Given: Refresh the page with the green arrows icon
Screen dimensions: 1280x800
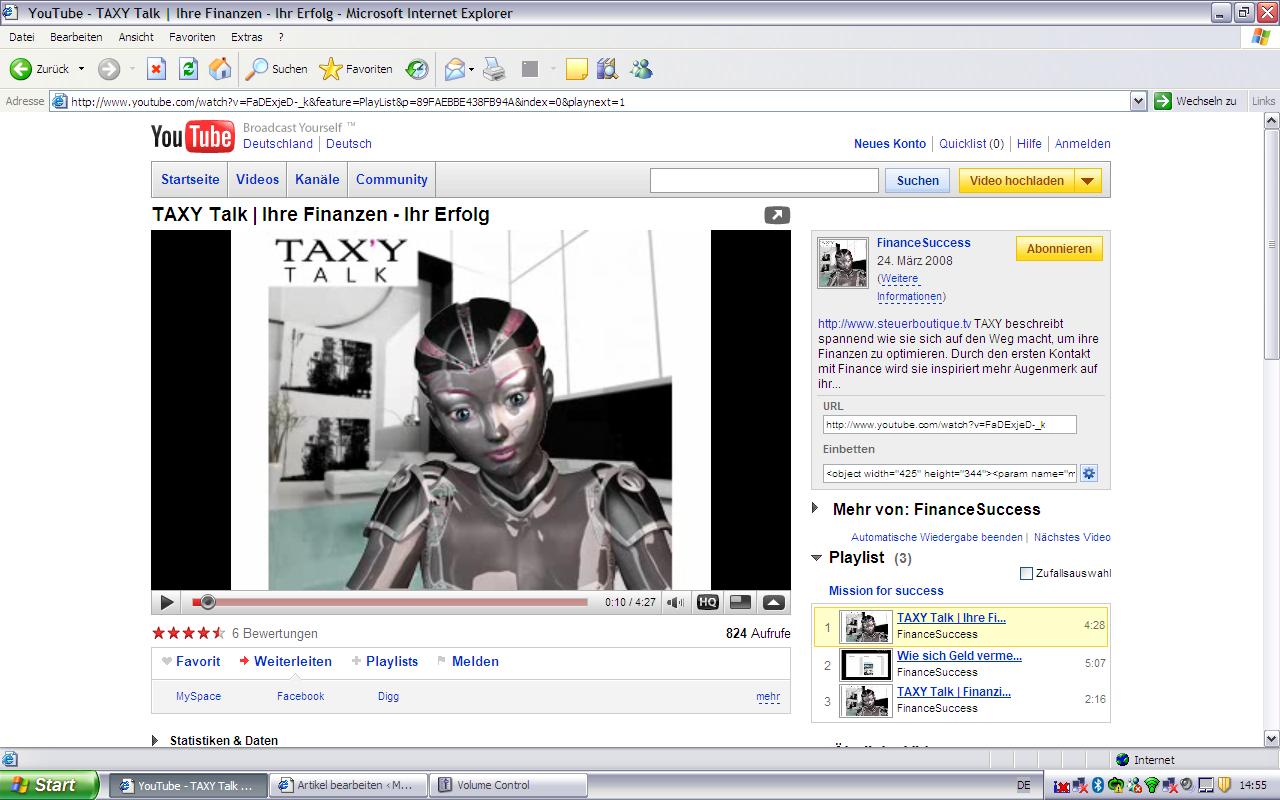Looking at the screenshot, I should [188, 69].
